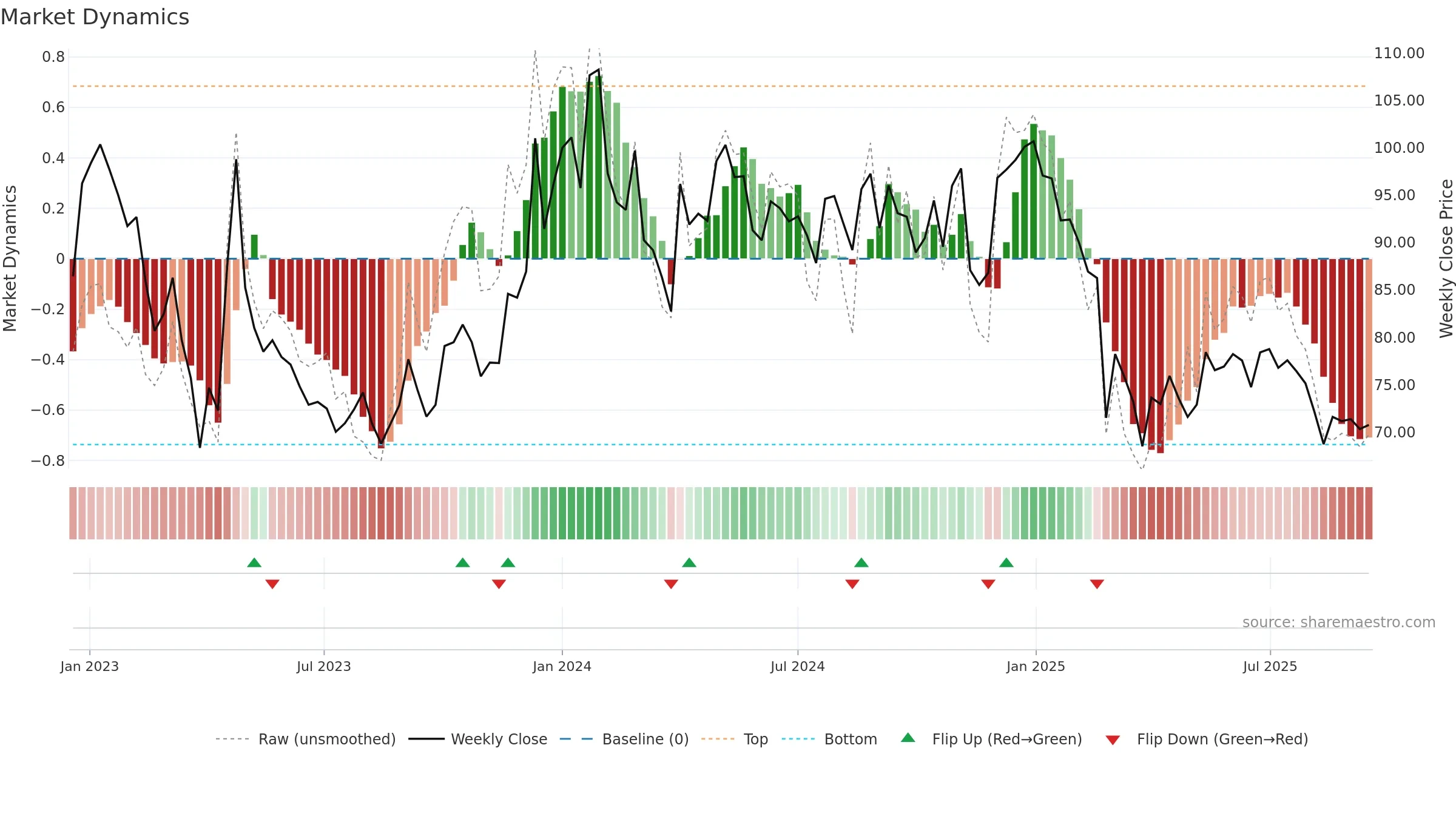The image size is (1456, 819).
Task: Click the source: sharemaestro.com text
Action: pos(1339,622)
